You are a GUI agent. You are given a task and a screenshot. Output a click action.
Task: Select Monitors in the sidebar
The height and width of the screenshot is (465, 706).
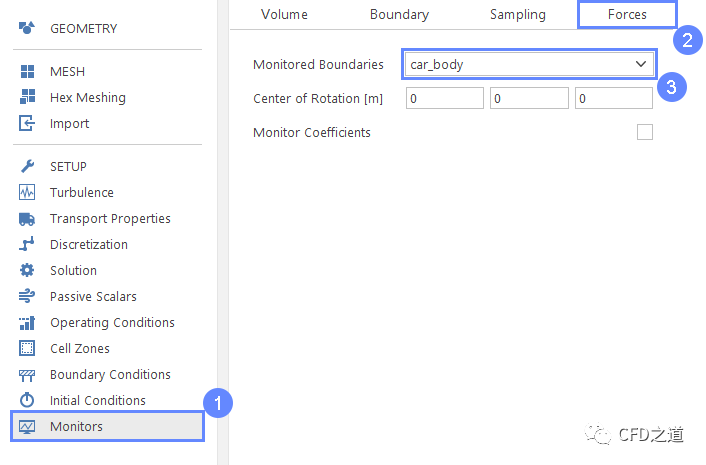76,427
